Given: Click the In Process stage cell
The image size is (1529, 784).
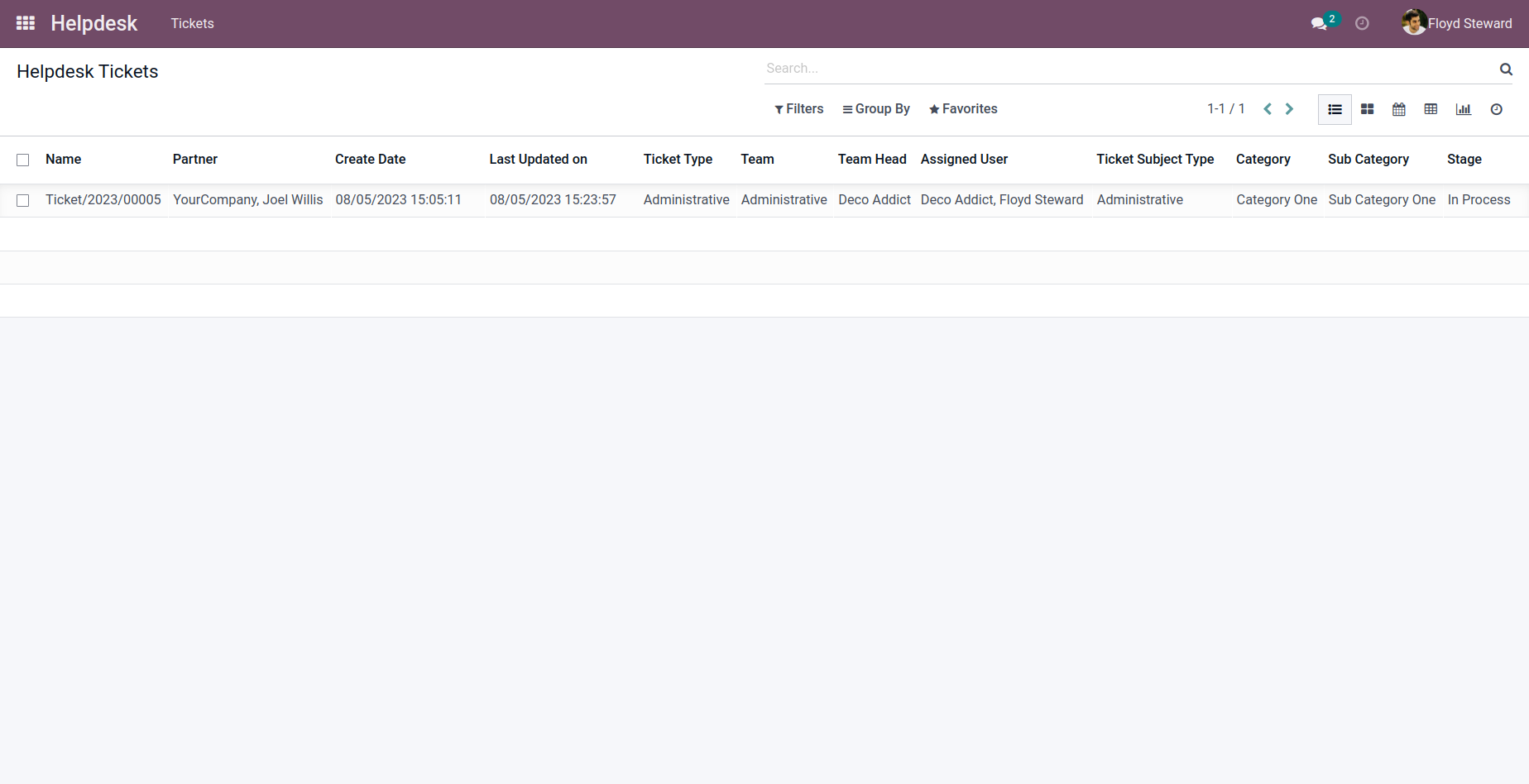Looking at the screenshot, I should point(1479,200).
